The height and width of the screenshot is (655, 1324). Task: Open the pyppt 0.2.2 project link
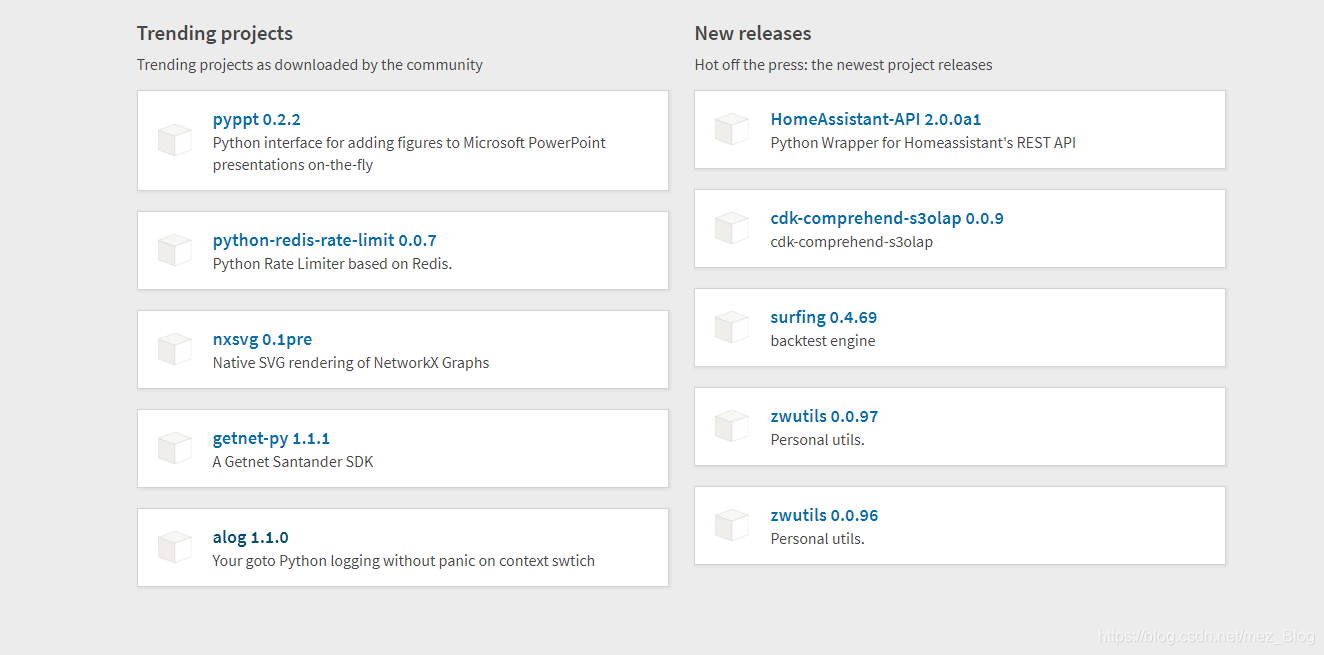(x=256, y=119)
